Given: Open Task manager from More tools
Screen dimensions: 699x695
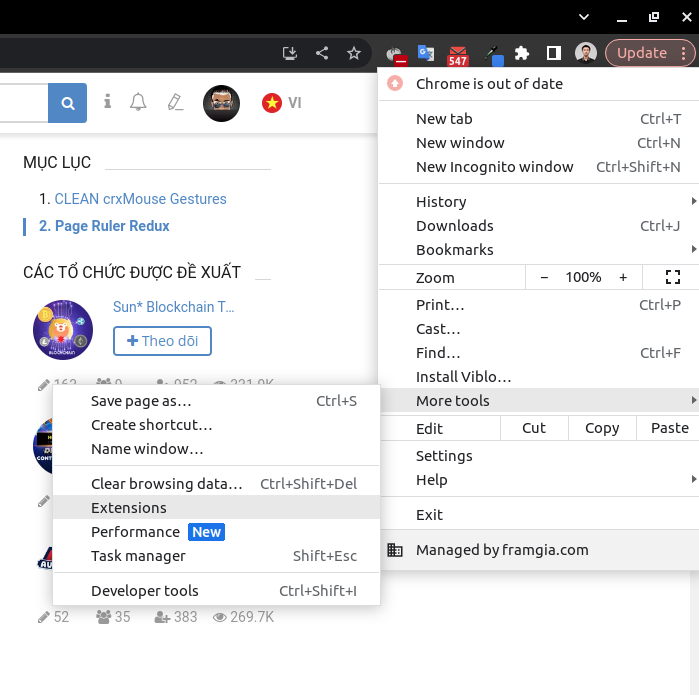Looking at the screenshot, I should pos(216,556).
